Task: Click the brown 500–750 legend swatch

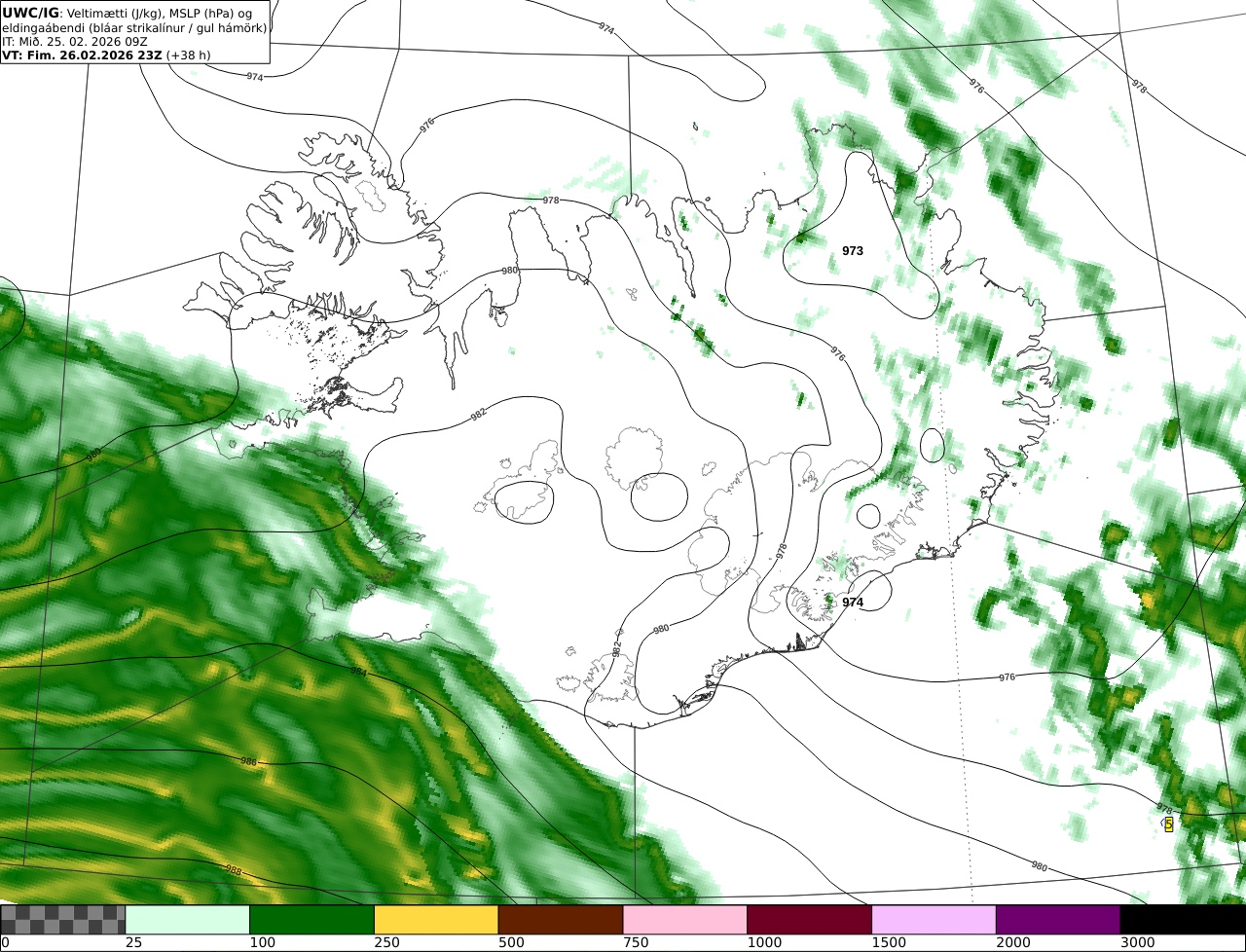Action: [561, 920]
